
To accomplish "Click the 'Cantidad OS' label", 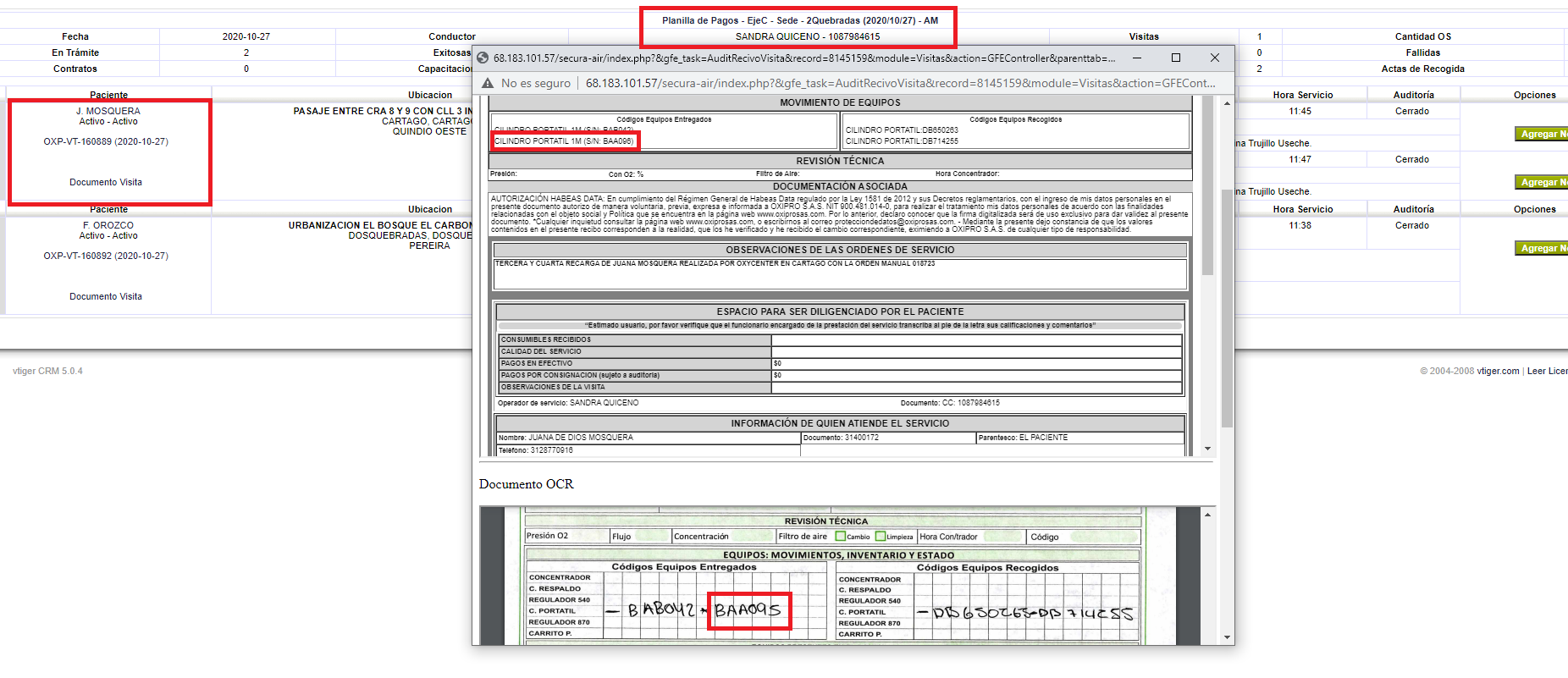I will tap(1423, 36).
